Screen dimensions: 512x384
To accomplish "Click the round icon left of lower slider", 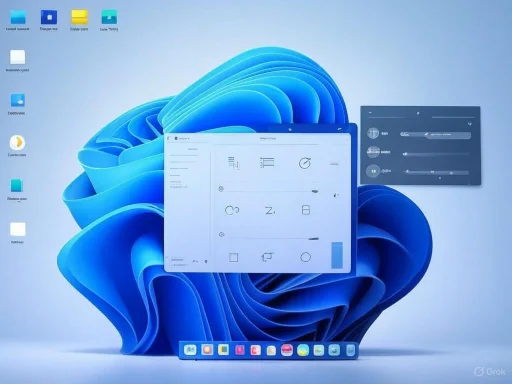I will [x=221, y=235].
